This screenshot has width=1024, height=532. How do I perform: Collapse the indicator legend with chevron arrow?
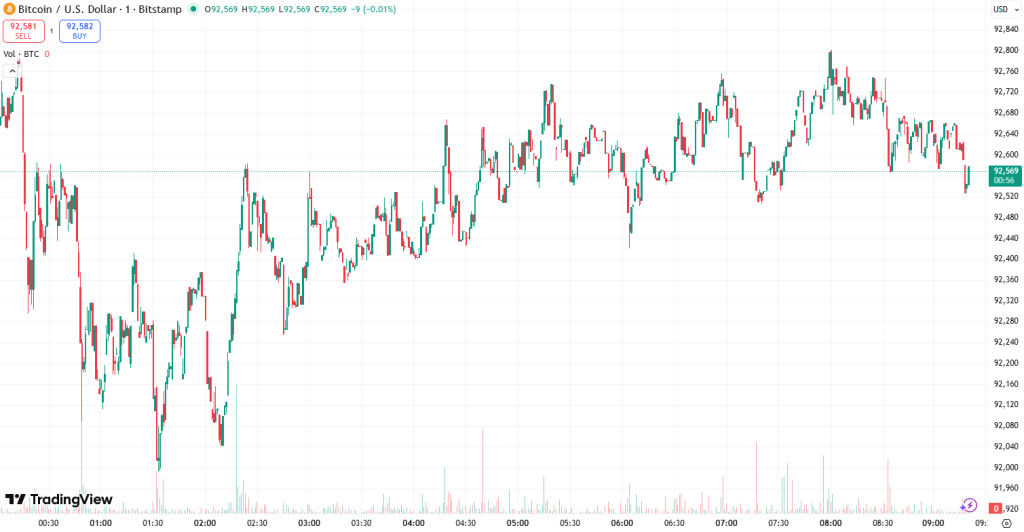coord(12,70)
